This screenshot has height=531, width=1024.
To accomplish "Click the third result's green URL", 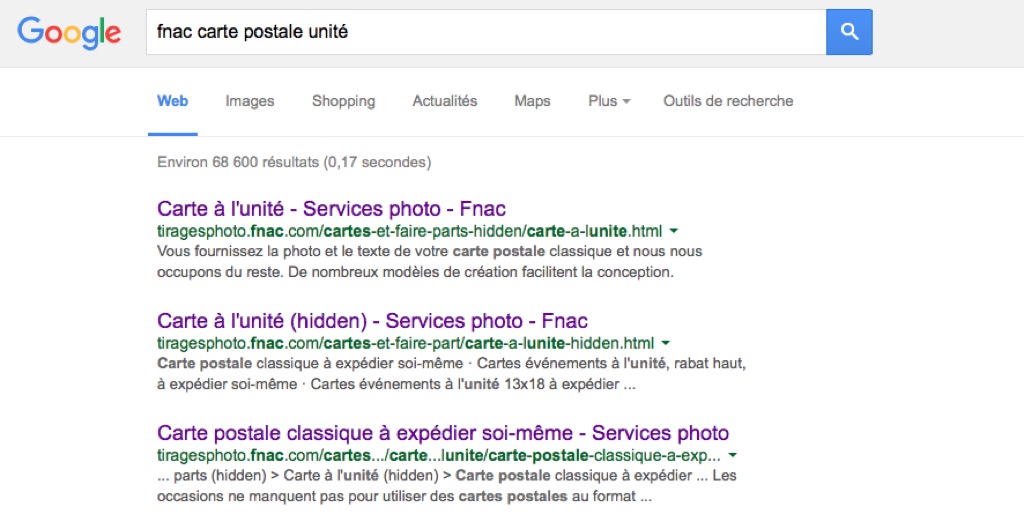I will point(439,456).
